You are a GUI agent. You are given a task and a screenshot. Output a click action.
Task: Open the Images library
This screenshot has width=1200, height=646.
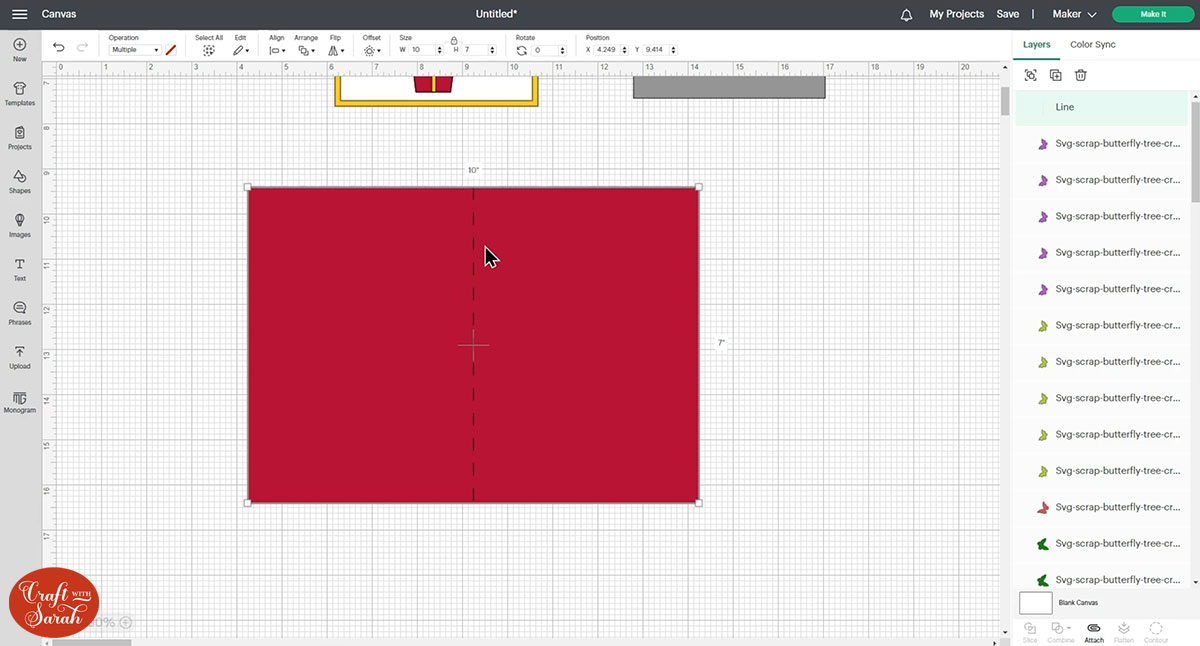19,225
